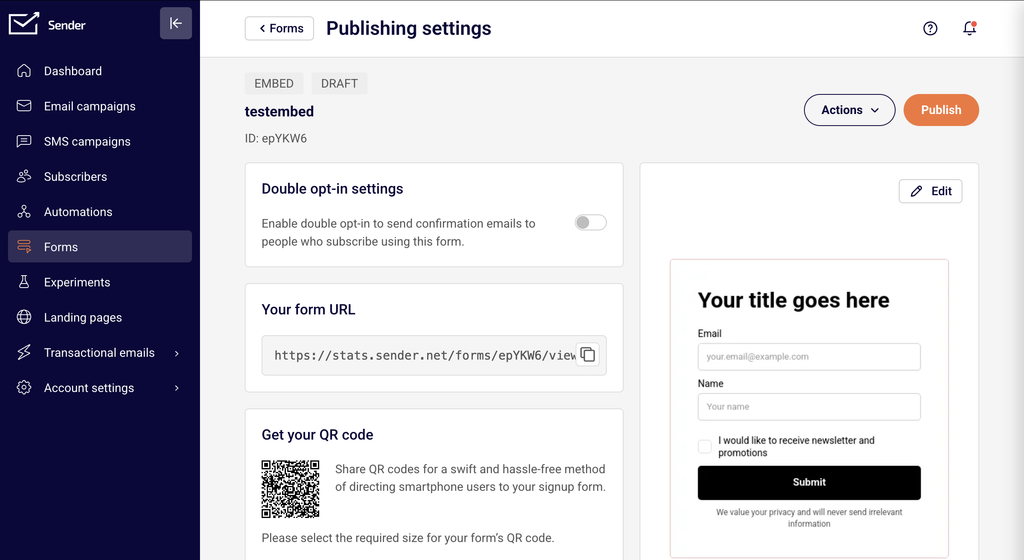Open the Actions dropdown
This screenshot has height=560, width=1024.
(850, 110)
